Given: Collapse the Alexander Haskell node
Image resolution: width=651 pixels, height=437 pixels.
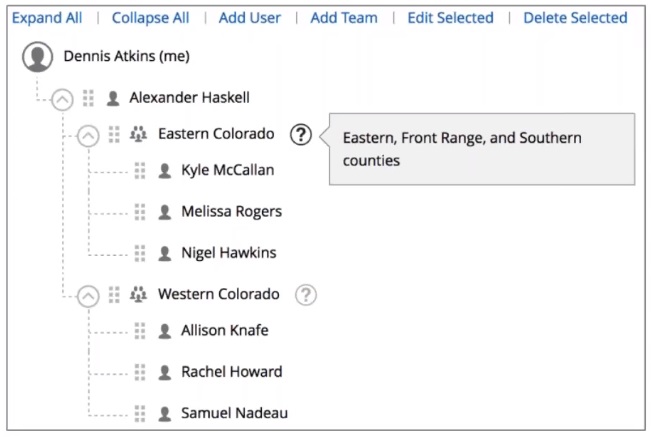Looking at the screenshot, I should pyautogui.click(x=62, y=100).
